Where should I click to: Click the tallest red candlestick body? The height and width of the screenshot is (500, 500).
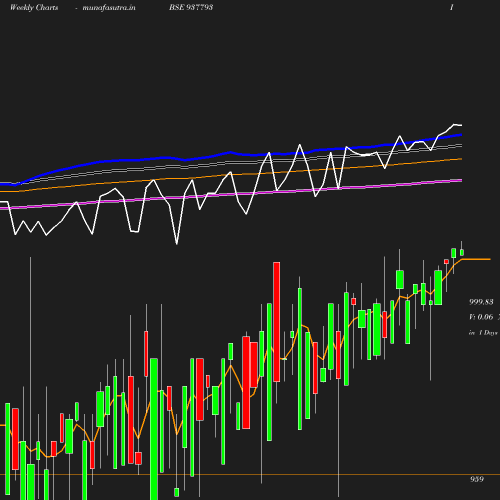[x=276, y=322]
